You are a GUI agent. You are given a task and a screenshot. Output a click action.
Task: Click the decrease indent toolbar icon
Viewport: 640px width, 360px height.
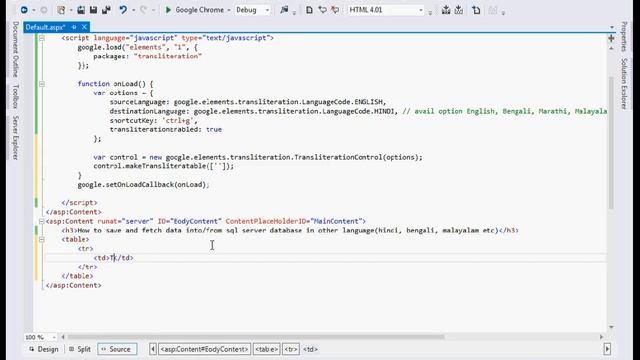pos(459,10)
